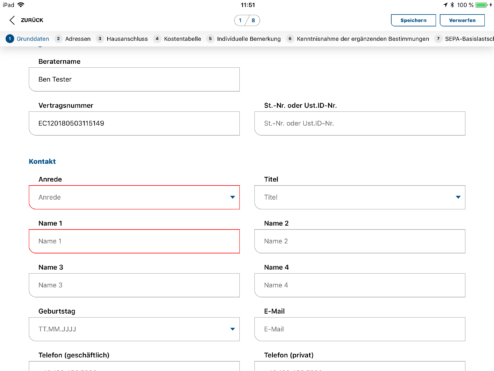Click step number 5 circle icon
This screenshot has width=494, height=371.
[210, 39]
